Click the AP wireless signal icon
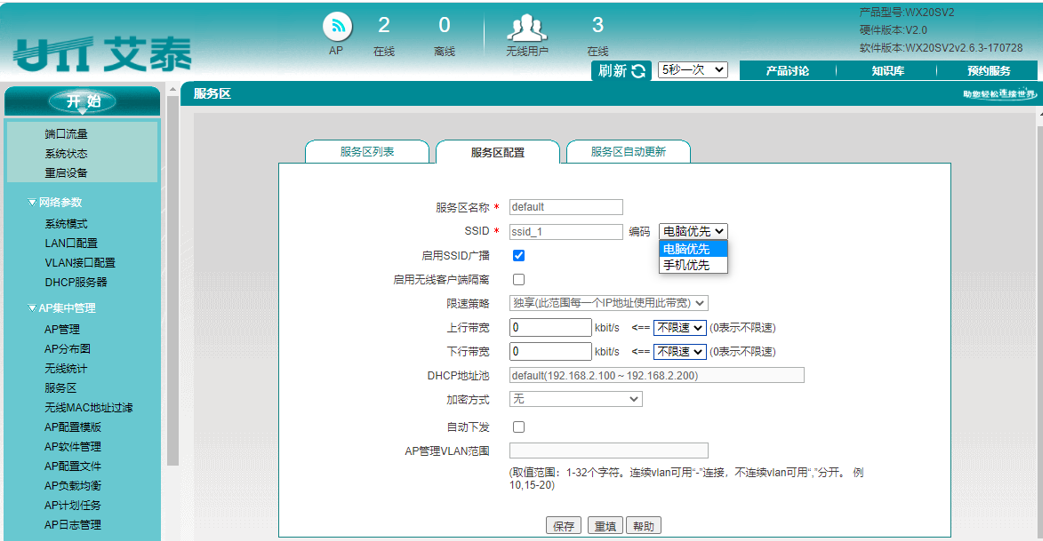Viewport: 1043px width, 541px height. [337, 26]
